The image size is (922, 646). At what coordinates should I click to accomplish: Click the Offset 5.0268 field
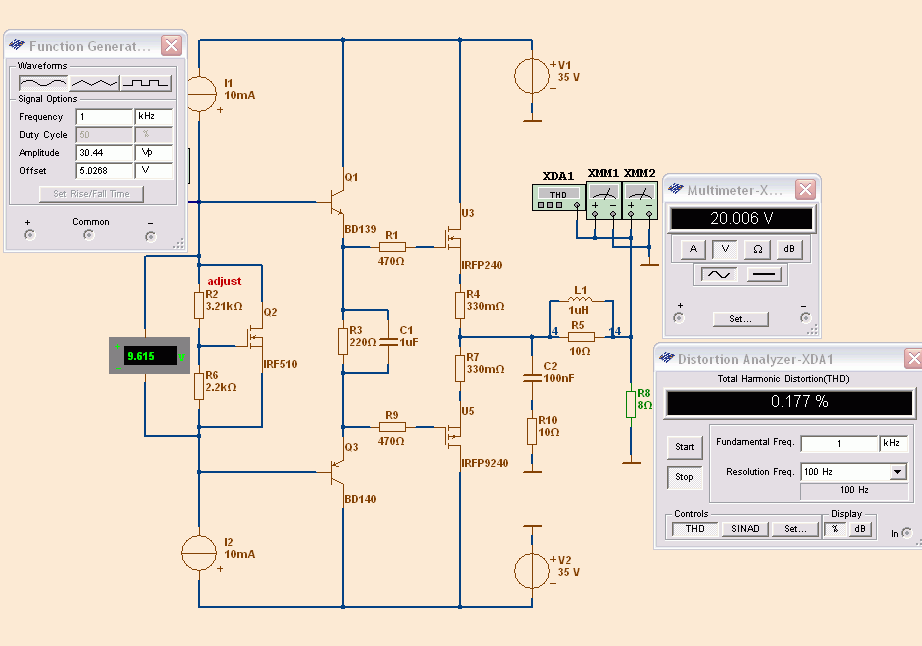104,170
